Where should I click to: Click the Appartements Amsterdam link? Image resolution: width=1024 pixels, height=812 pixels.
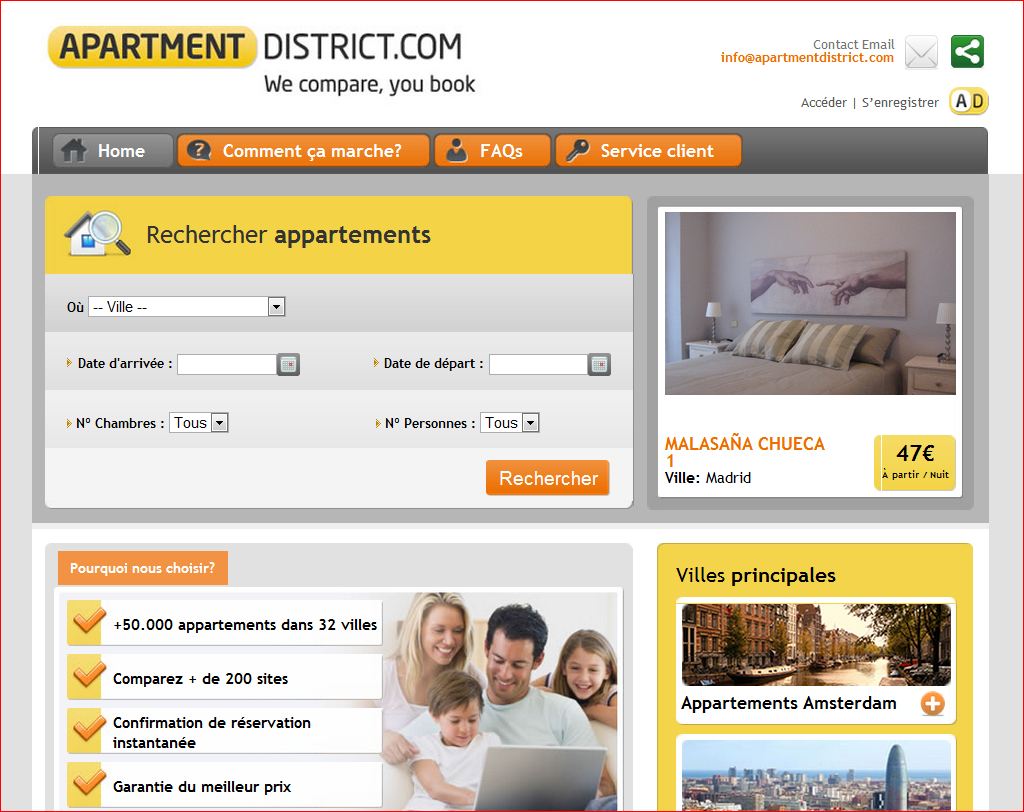click(788, 703)
